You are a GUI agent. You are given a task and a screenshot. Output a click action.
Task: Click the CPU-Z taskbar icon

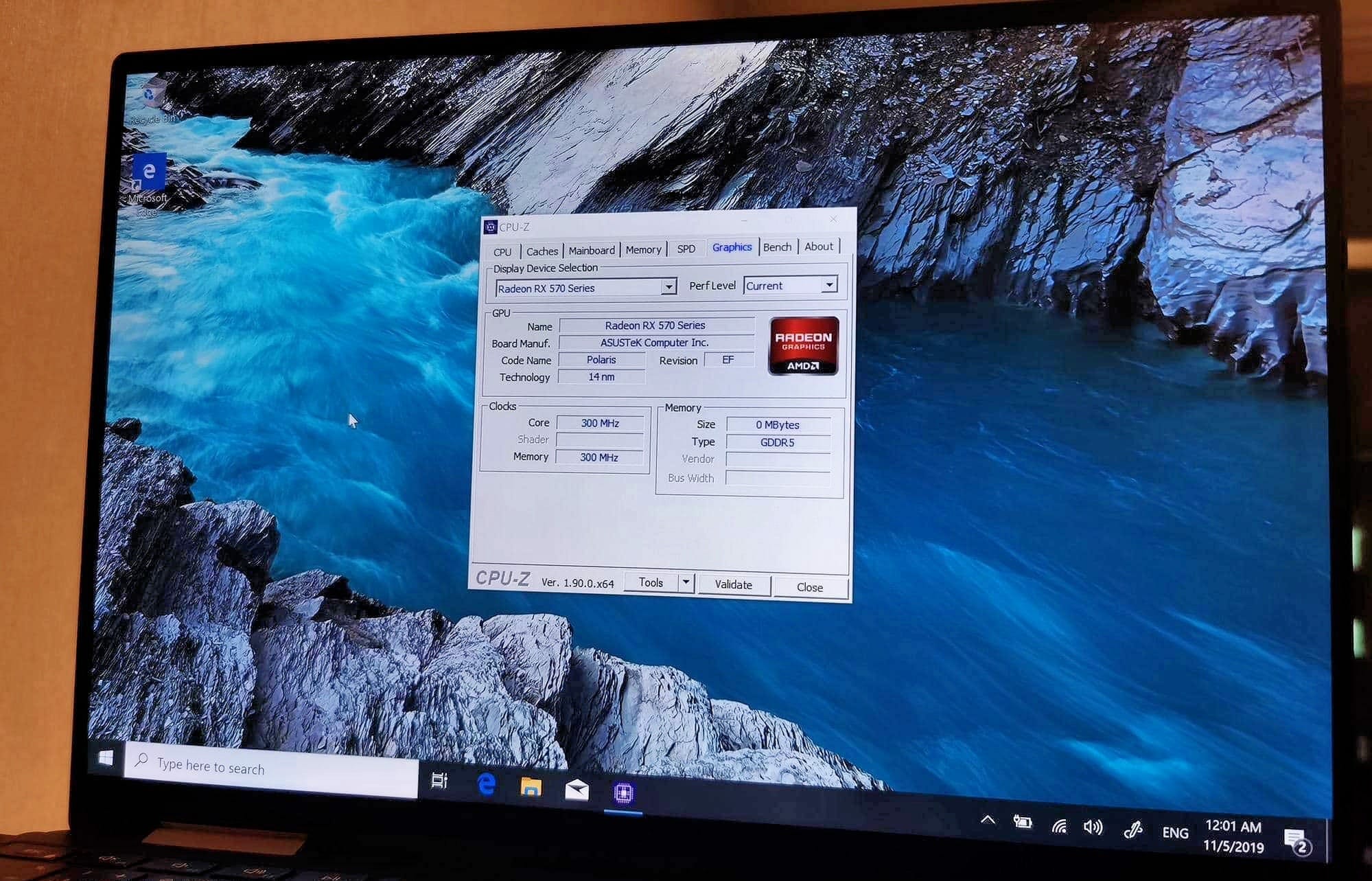point(623,793)
